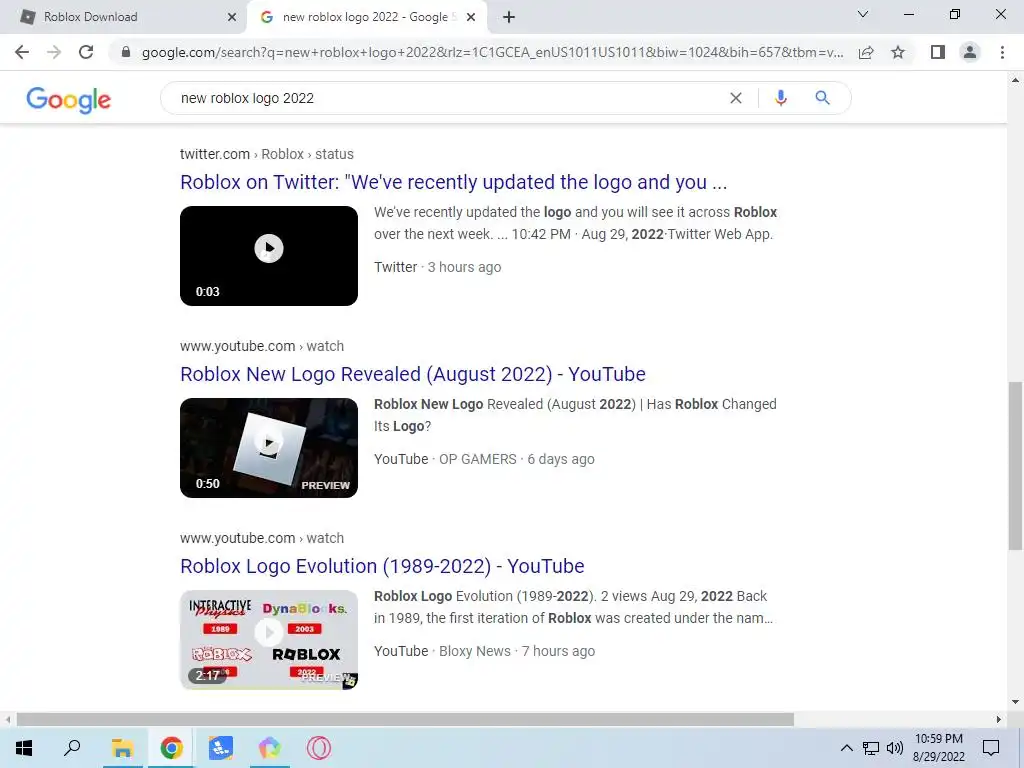Close the Google search tab
Image resolution: width=1024 pixels, height=768 pixels.
(x=471, y=17)
